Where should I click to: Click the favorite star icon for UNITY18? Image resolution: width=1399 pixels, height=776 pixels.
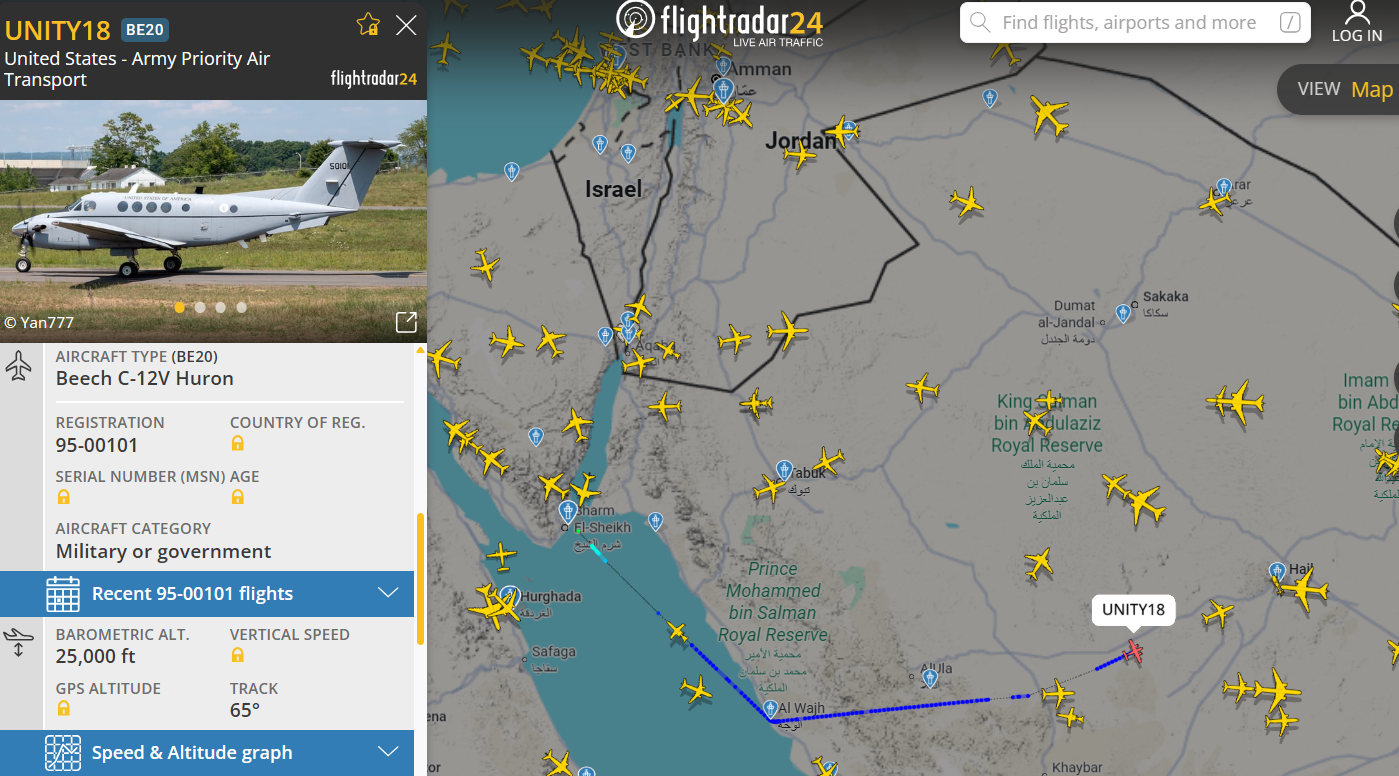[368, 25]
